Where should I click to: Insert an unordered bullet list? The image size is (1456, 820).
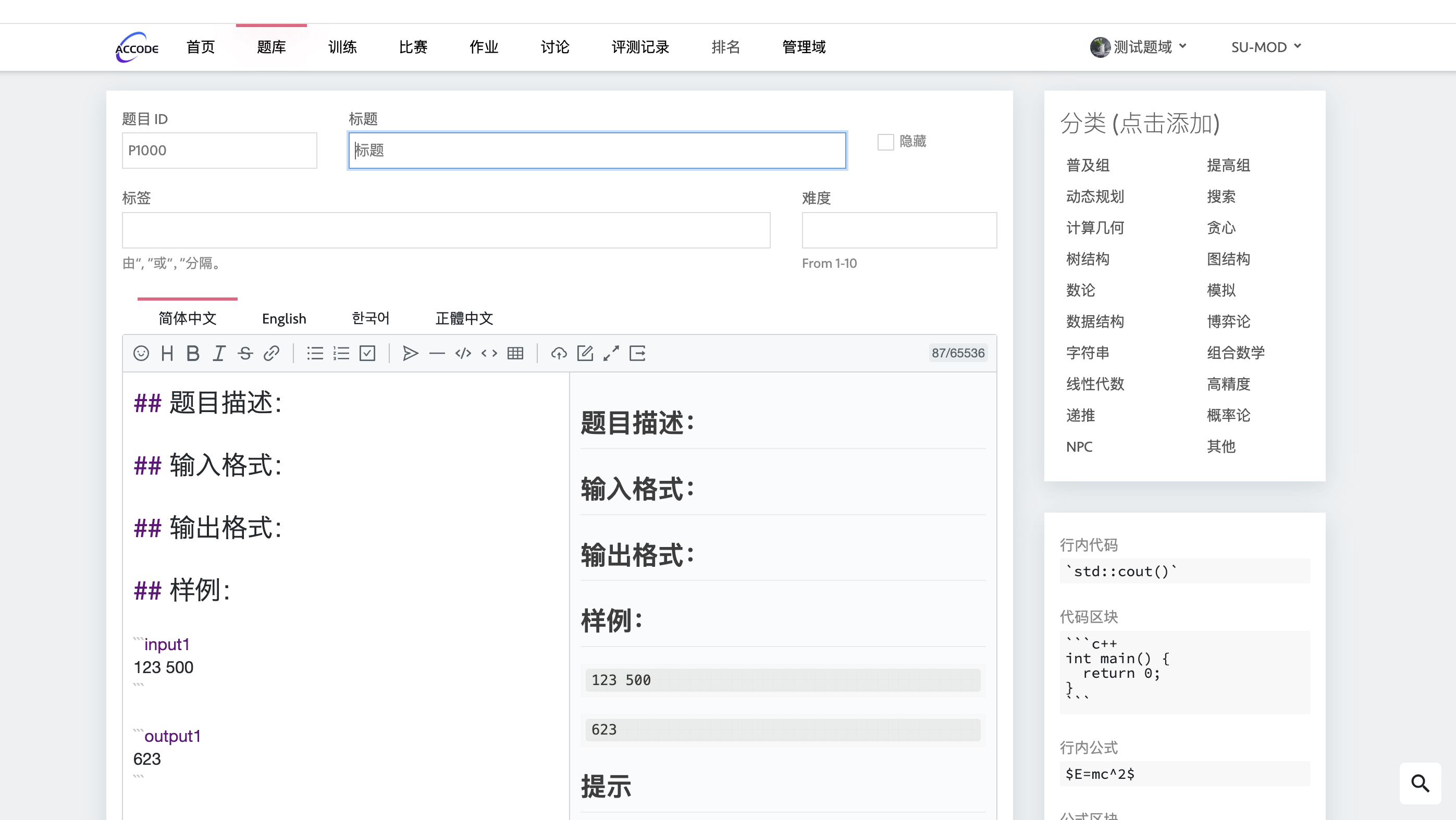tap(315, 353)
